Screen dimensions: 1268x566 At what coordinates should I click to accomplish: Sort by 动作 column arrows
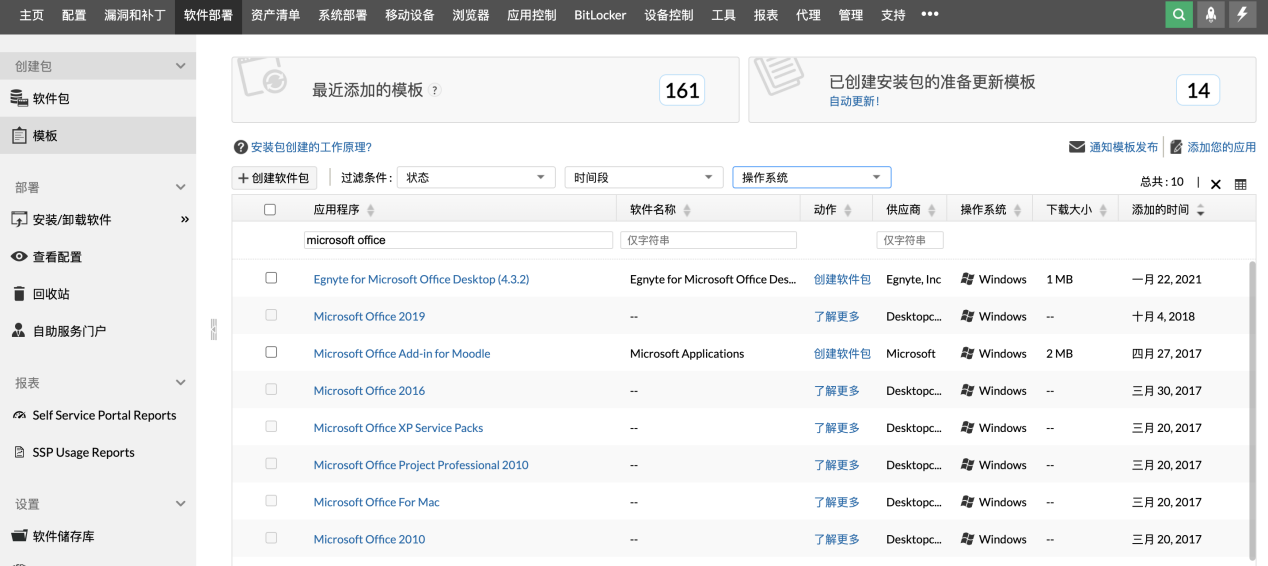[848, 210]
